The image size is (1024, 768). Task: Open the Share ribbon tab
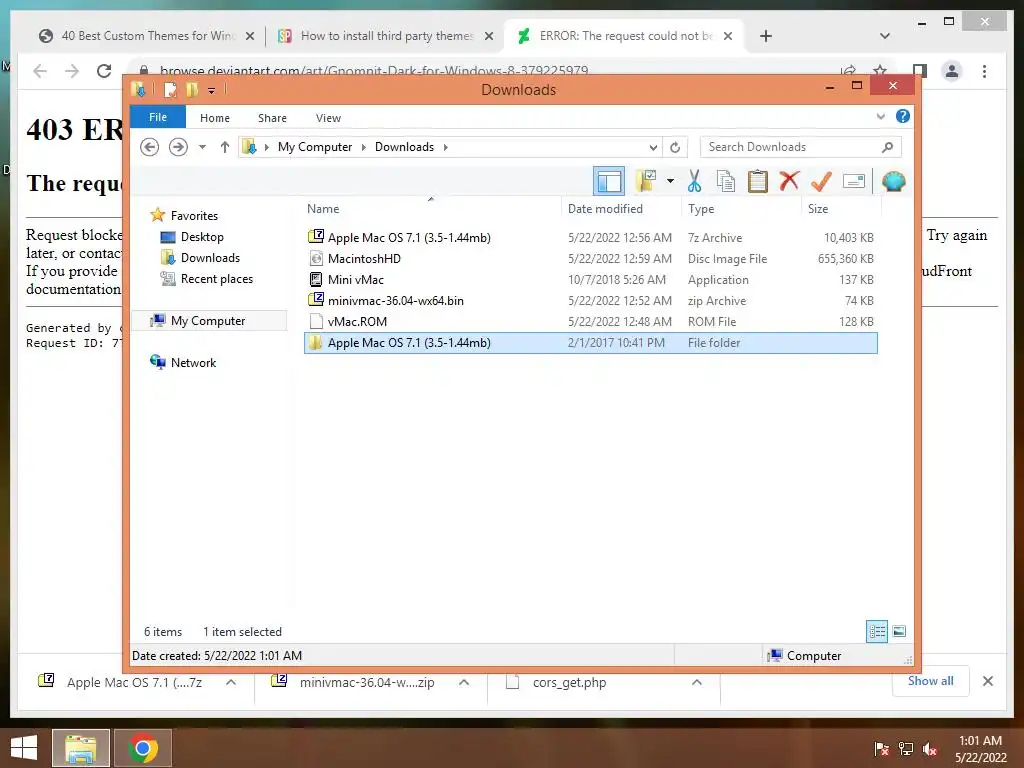[272, 118]
